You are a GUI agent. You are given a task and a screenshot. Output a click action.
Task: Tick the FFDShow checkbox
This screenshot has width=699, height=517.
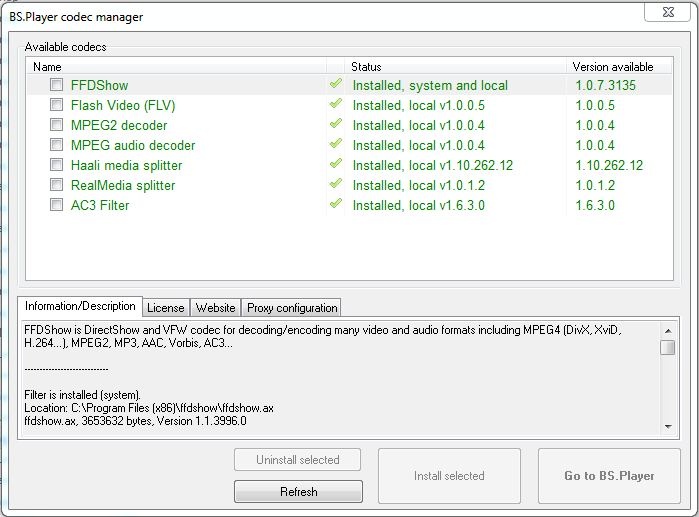pos(57,84)
